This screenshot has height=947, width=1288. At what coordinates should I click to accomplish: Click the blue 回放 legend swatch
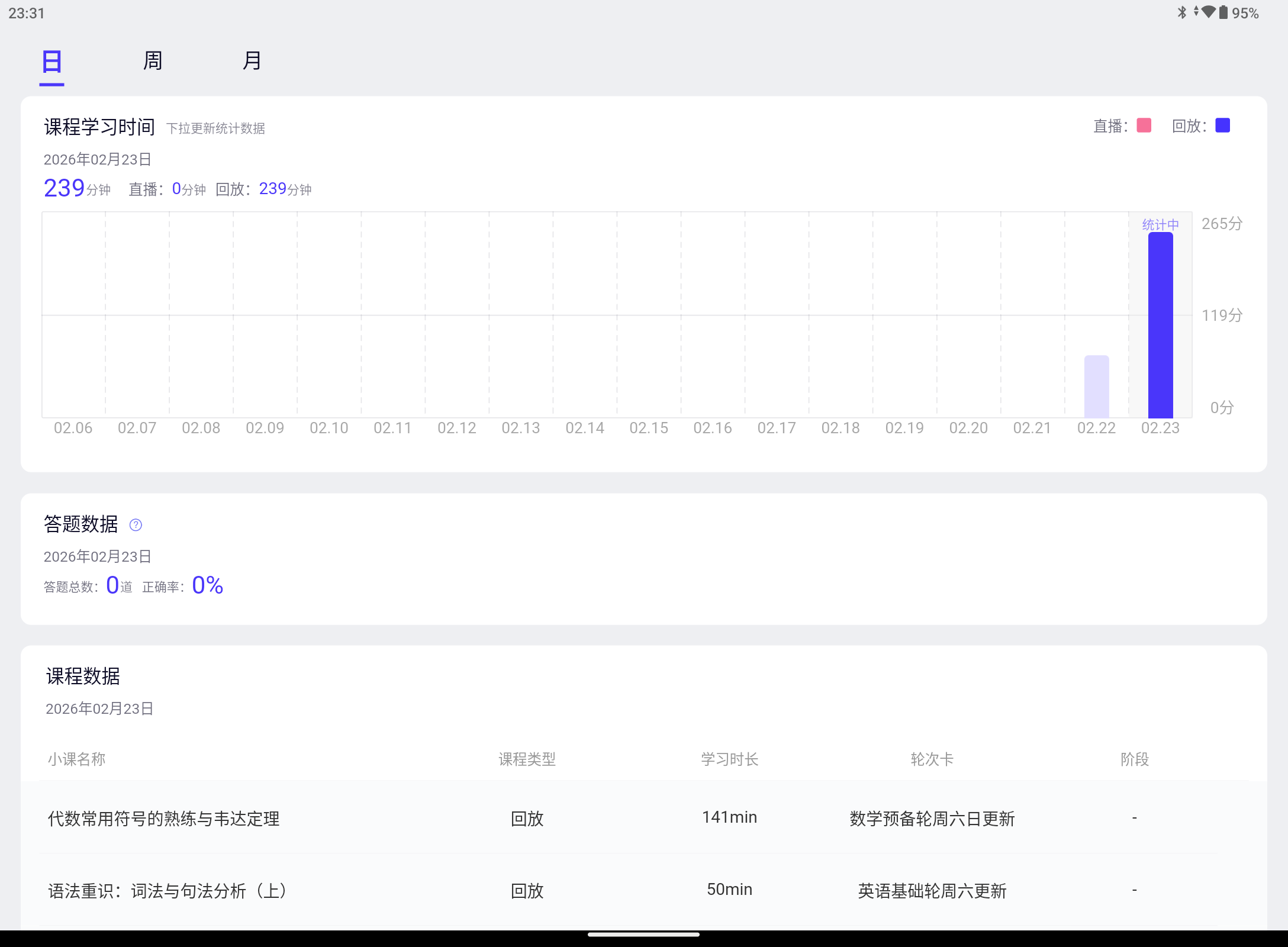1222,125
